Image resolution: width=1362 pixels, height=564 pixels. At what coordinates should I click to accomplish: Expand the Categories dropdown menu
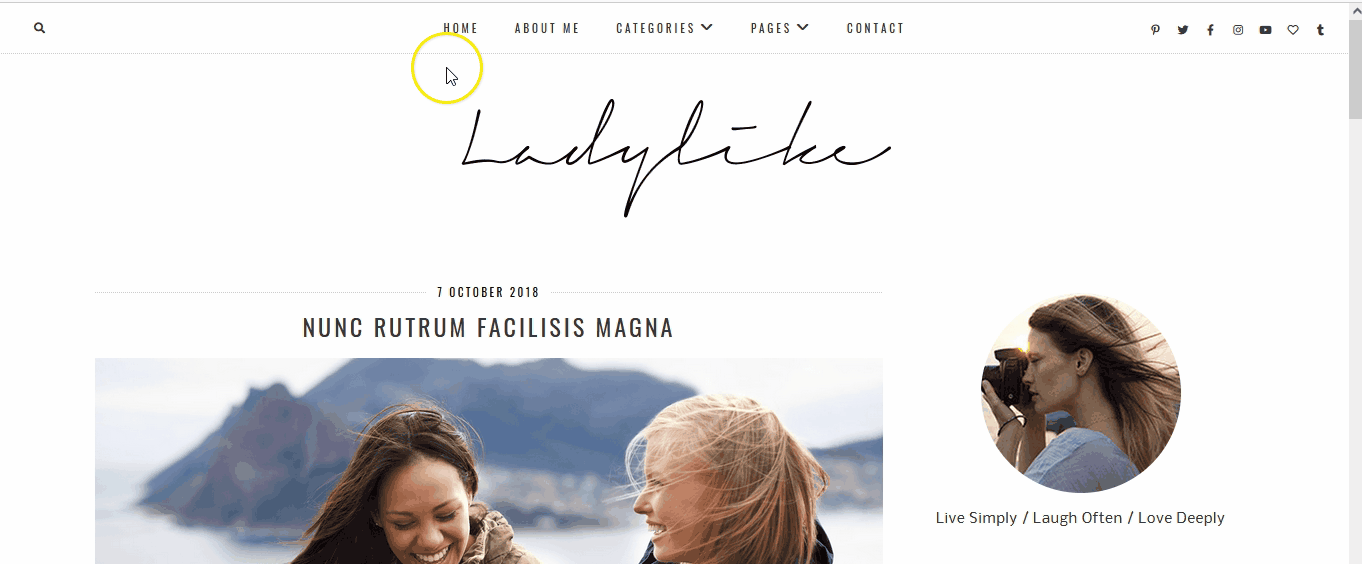click(665, 28)
